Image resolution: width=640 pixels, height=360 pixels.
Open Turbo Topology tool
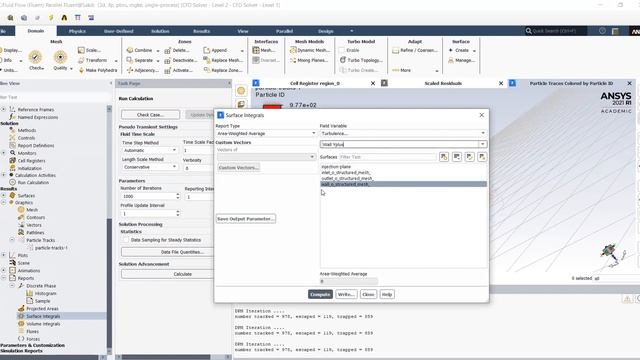point(361,60)
